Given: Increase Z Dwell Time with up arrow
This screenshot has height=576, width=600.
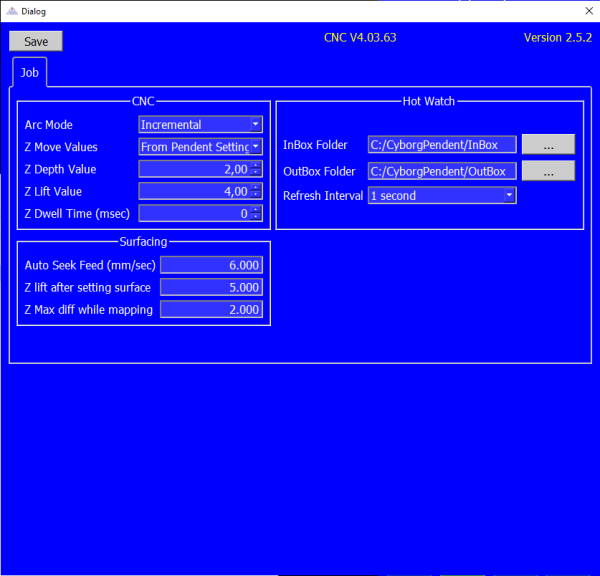Looking at the screenshot, I should 256,209.
